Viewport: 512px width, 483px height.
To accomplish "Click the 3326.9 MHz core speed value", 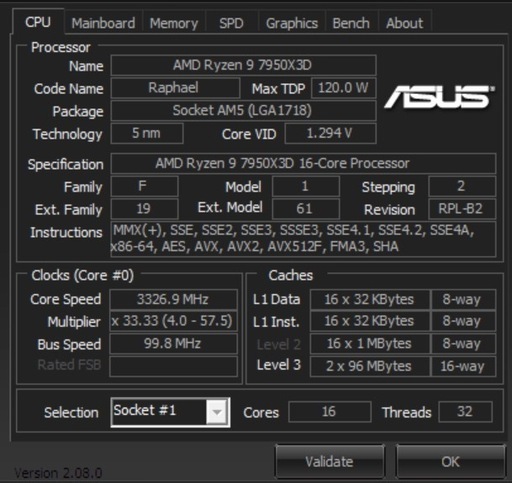I will (x=173, y=299).
